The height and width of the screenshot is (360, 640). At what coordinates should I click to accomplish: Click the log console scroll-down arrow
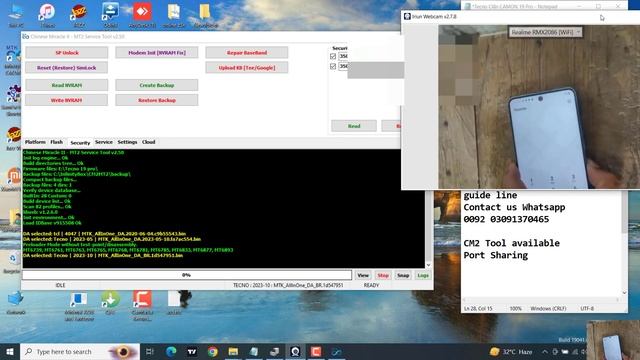point(429,264)
